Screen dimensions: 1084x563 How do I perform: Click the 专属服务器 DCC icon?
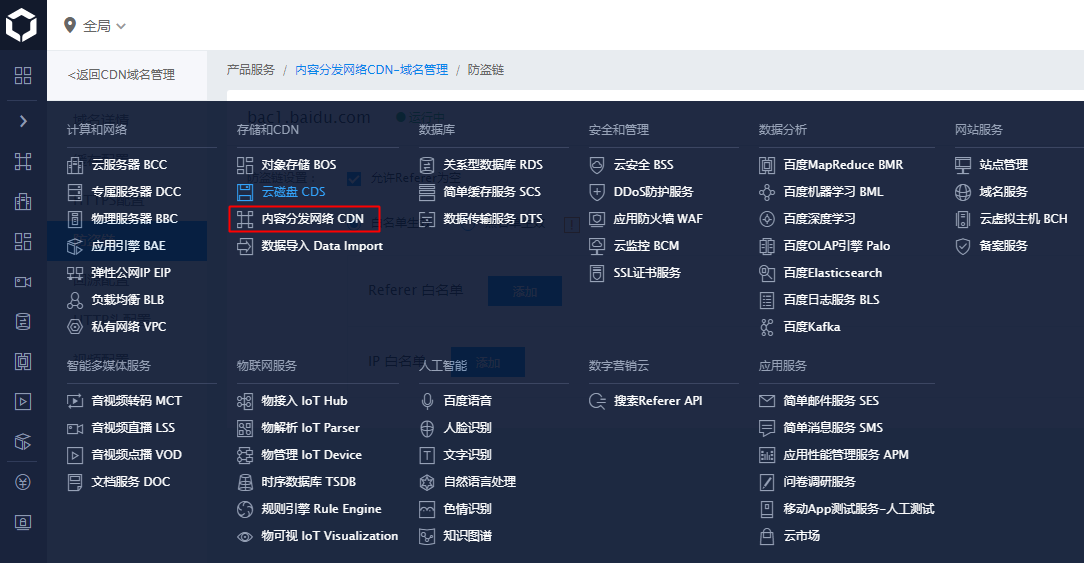coord(75,192)
